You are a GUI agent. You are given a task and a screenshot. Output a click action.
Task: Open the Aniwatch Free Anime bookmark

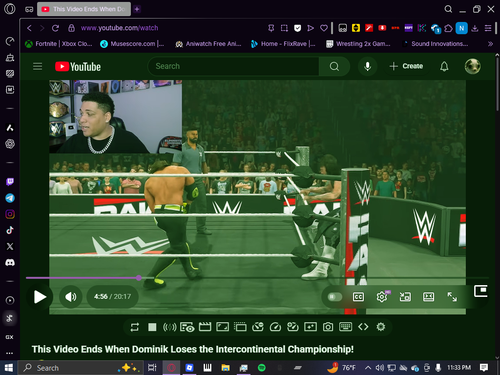208,44
